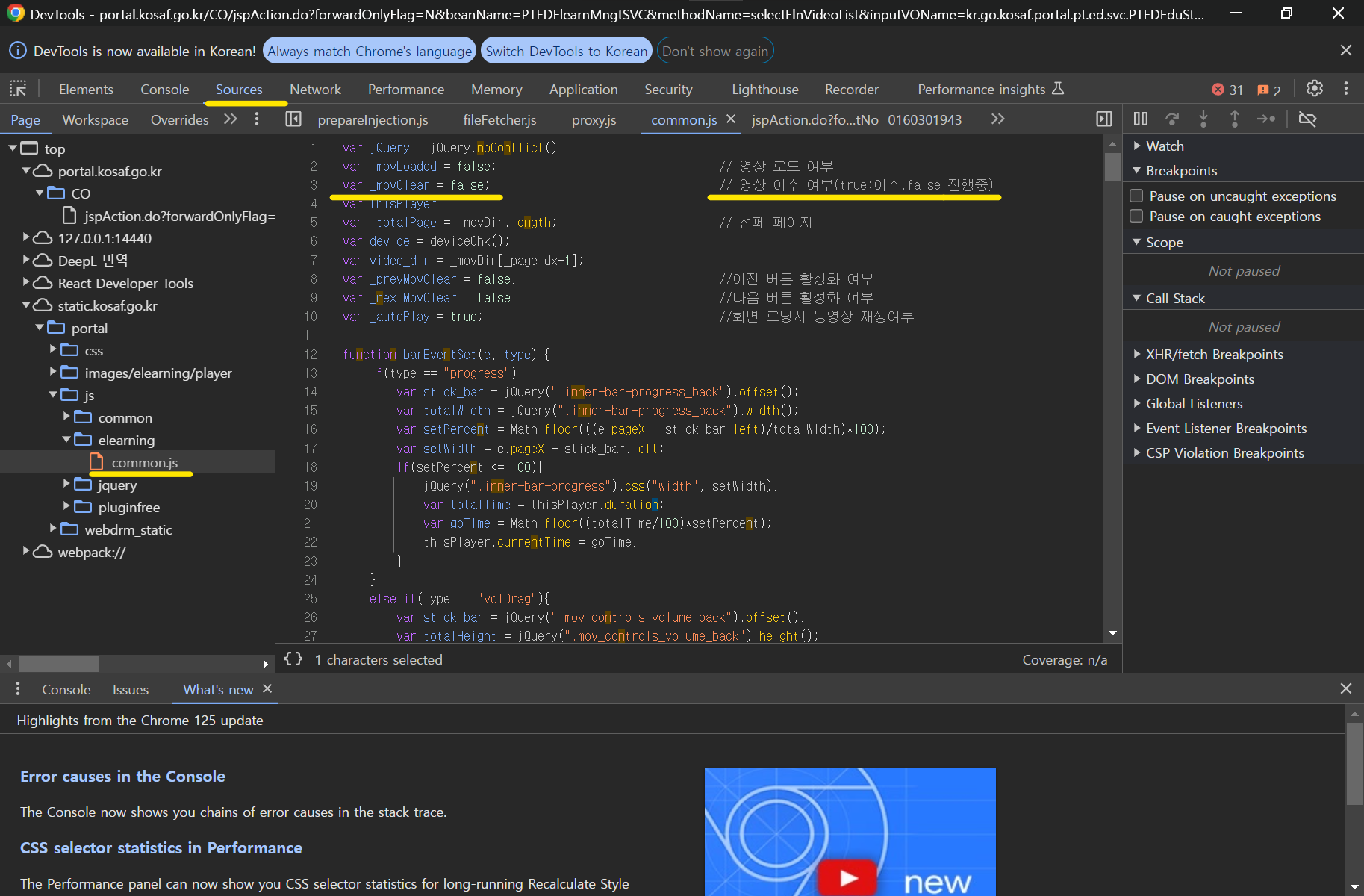This screenshot has width=1364, height=896.
Task: Open navigator pane more options menu
Action: 257,119
